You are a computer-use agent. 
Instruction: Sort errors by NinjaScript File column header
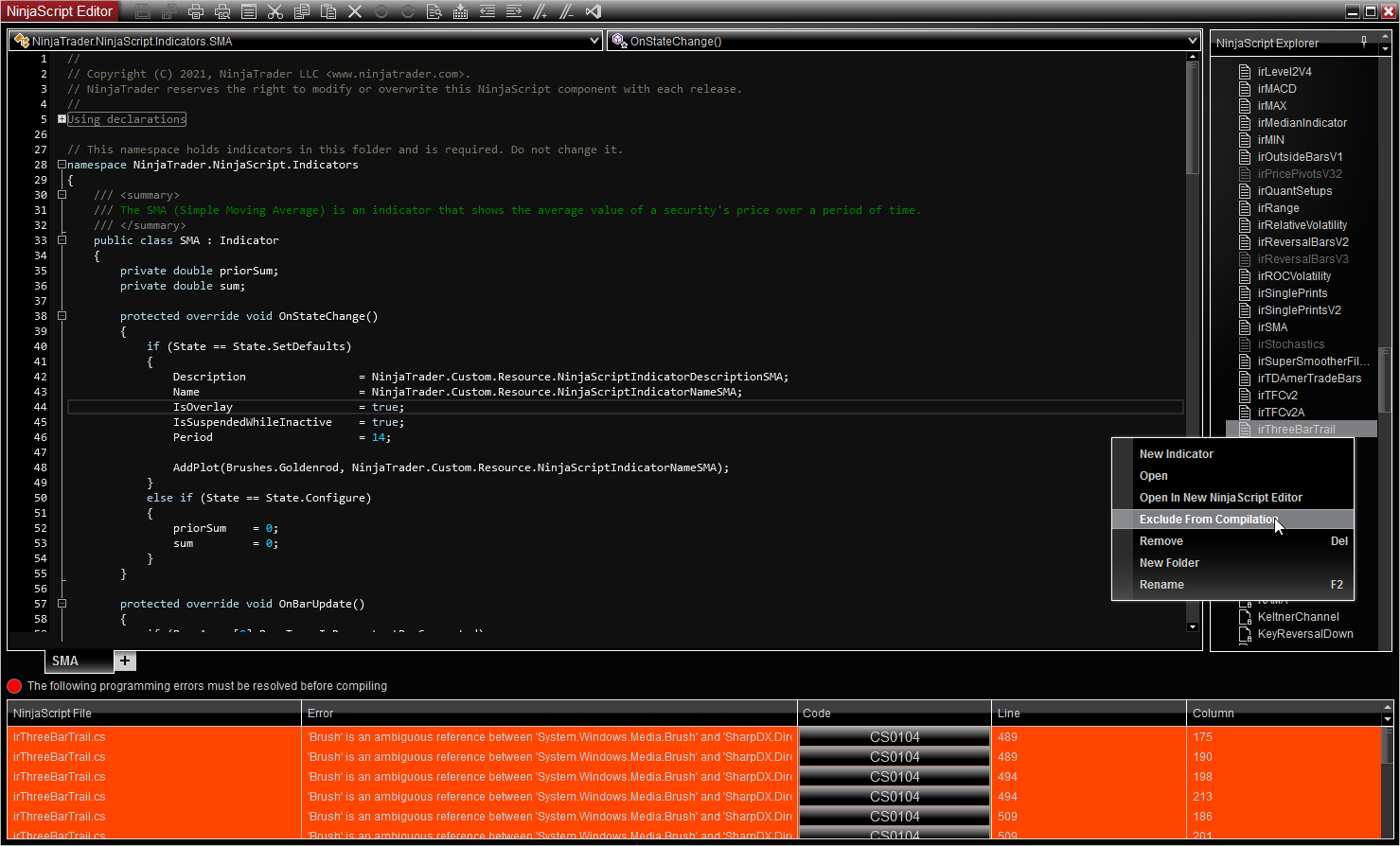tap(154, 714)
